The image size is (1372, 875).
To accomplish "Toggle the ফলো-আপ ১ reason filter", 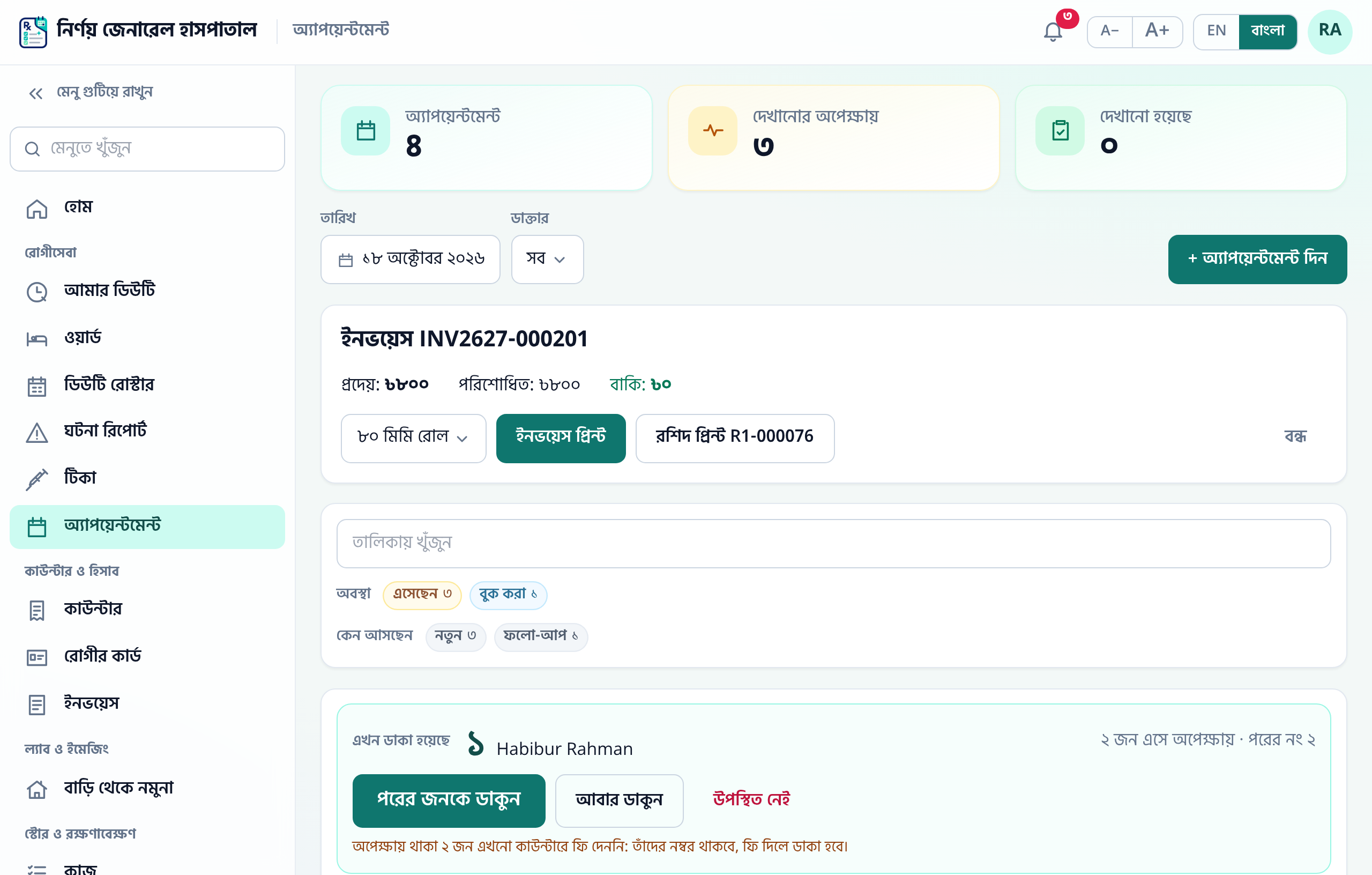I will click(541, 637).
